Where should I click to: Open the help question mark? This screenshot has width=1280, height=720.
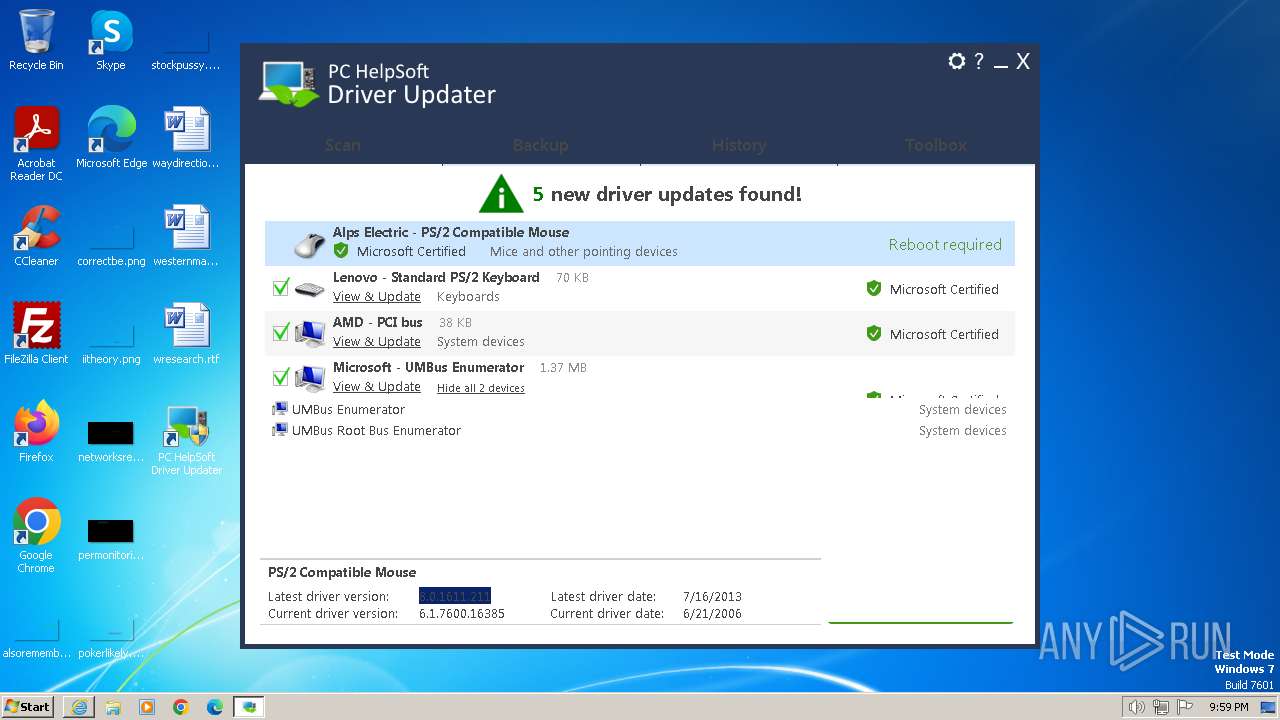coord(979,61)
